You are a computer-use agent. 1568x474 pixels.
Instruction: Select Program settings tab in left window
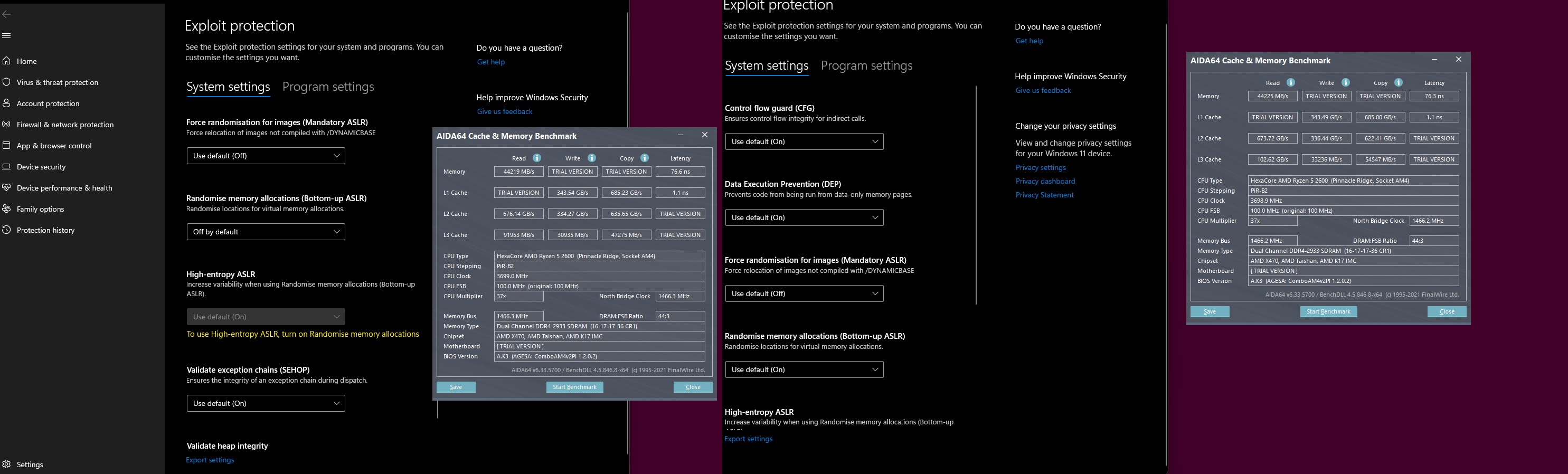tap(328, 87)
